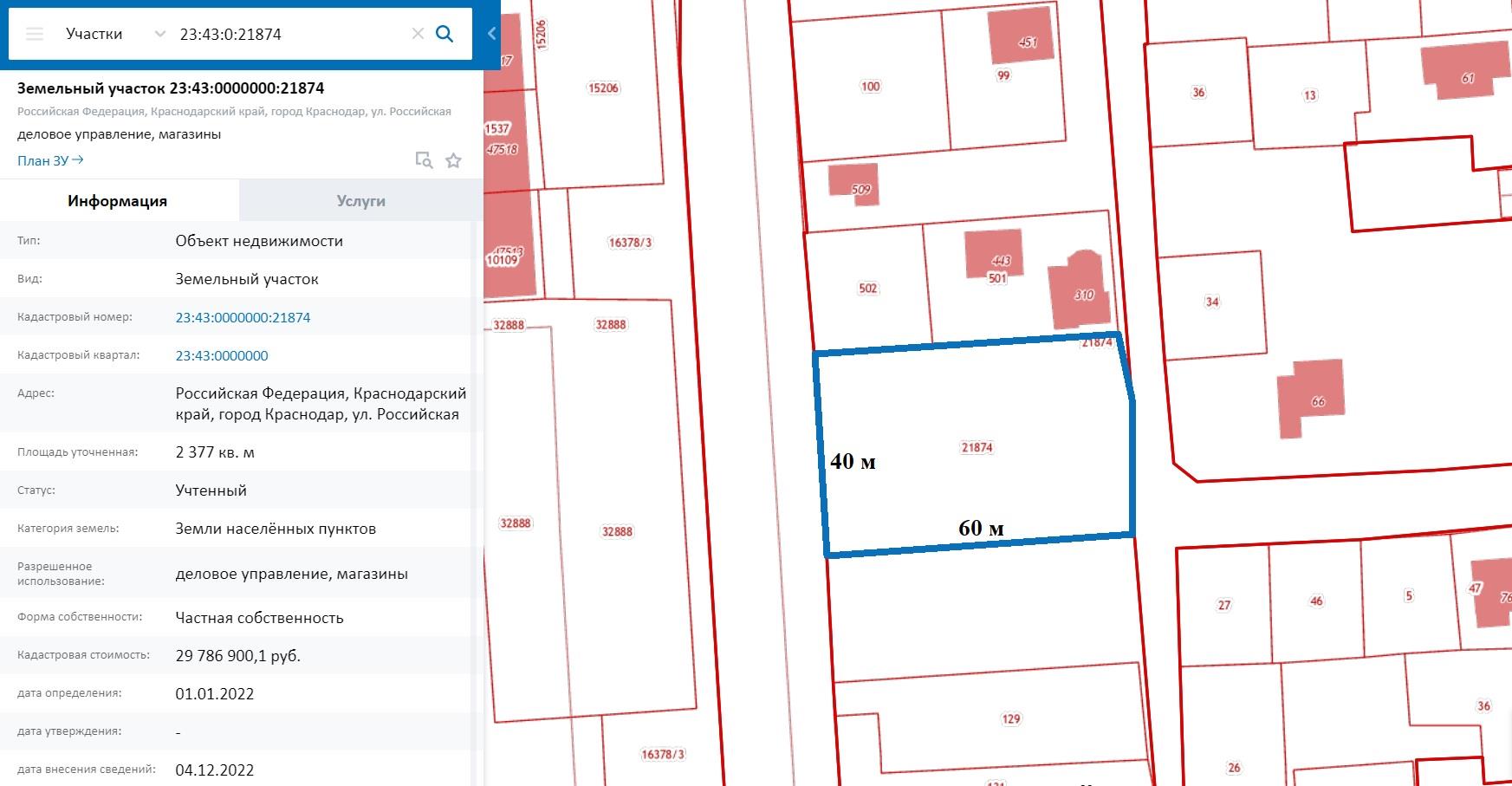
Task: Select parcel 34 on the map
Action: (1211, 302)
